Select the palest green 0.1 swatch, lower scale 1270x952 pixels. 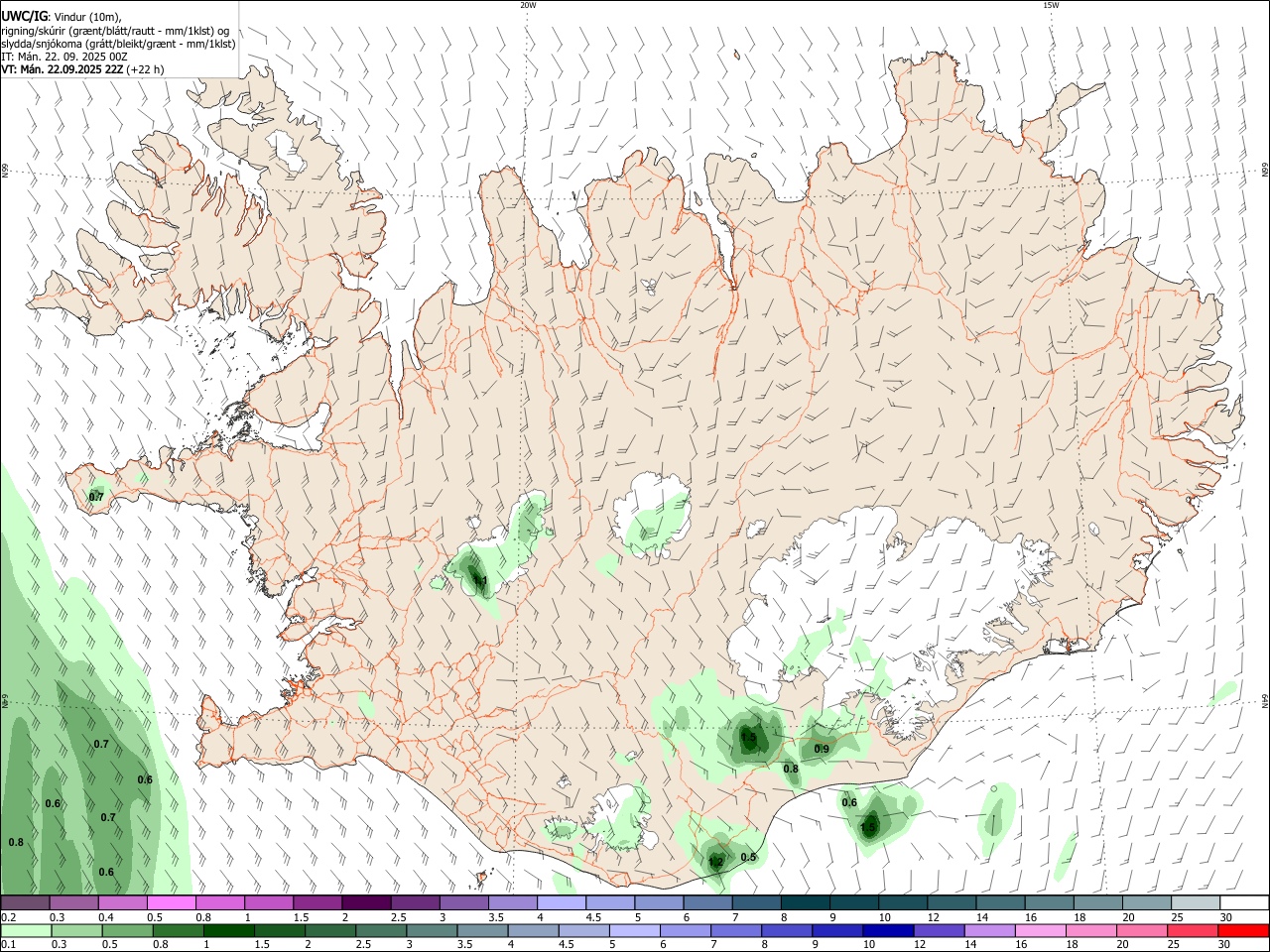[x=26, y=930]
